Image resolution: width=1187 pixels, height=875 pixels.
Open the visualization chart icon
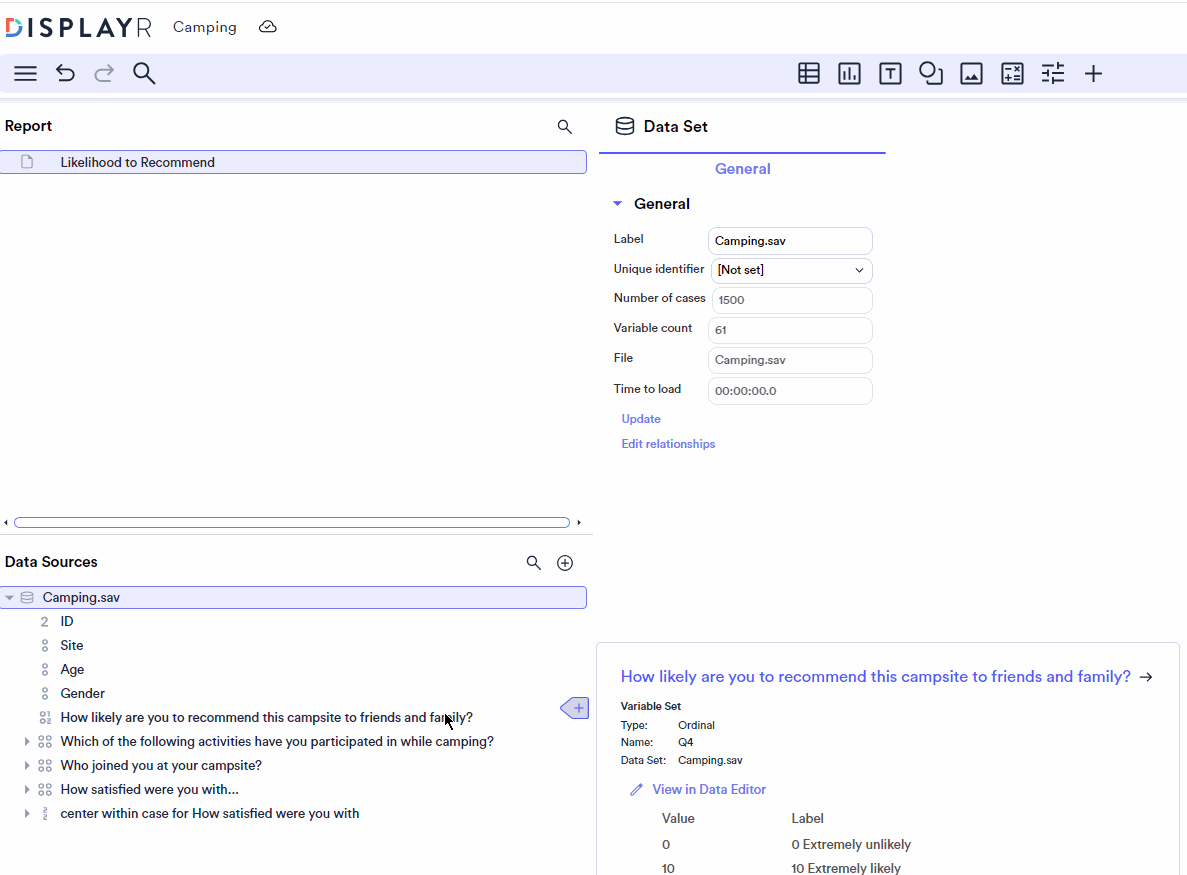849,73
